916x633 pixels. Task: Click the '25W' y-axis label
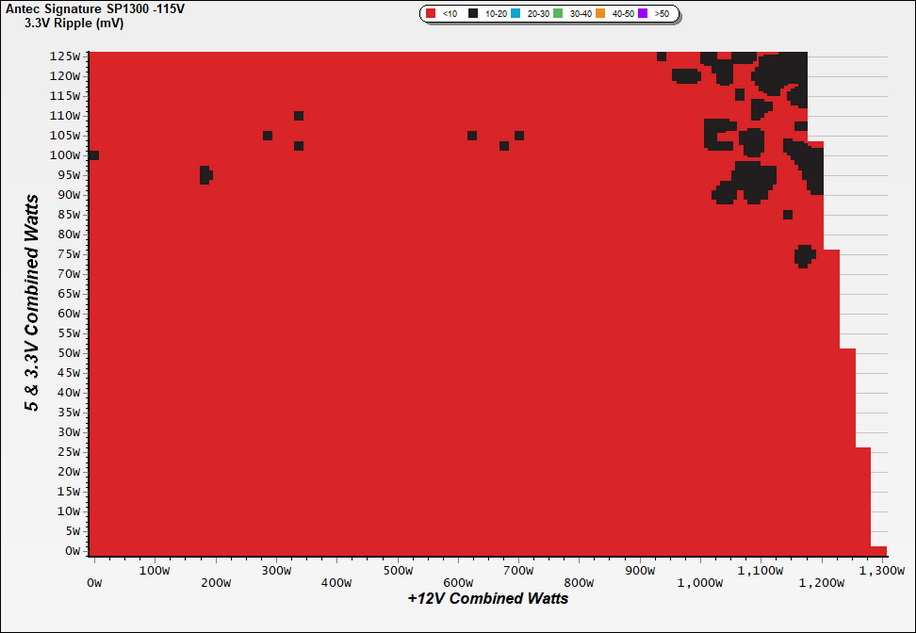pyautogui.click(x=68, y=452)
